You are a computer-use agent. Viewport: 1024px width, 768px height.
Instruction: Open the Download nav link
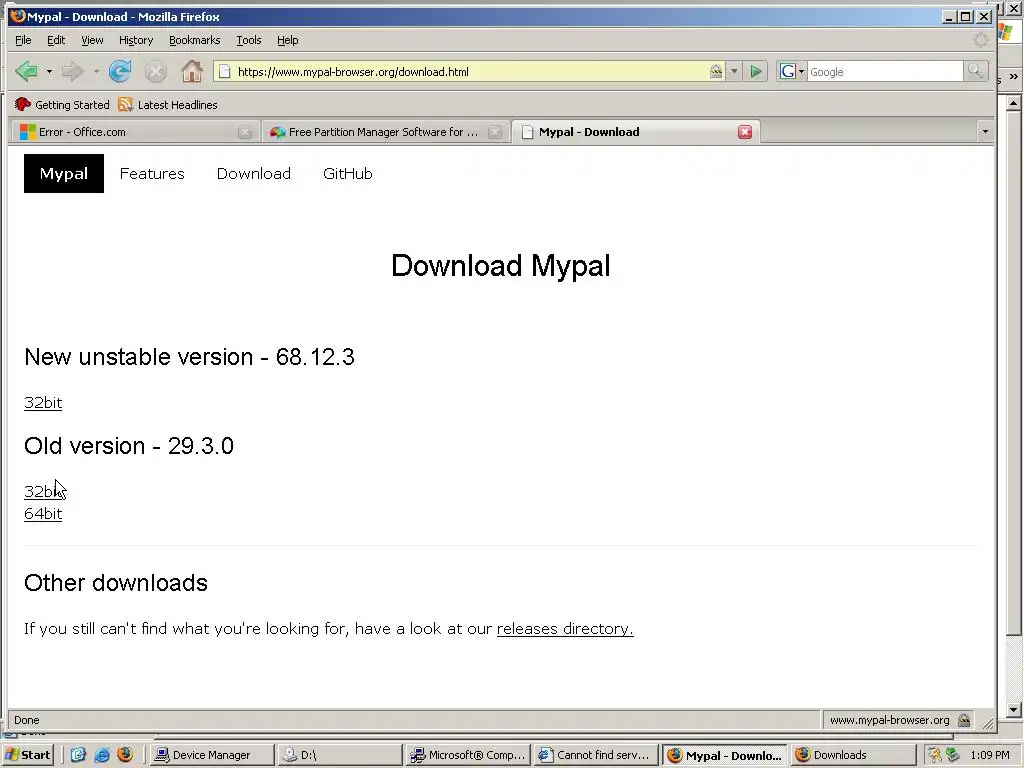pyautogui.click(x=253, y=174)
